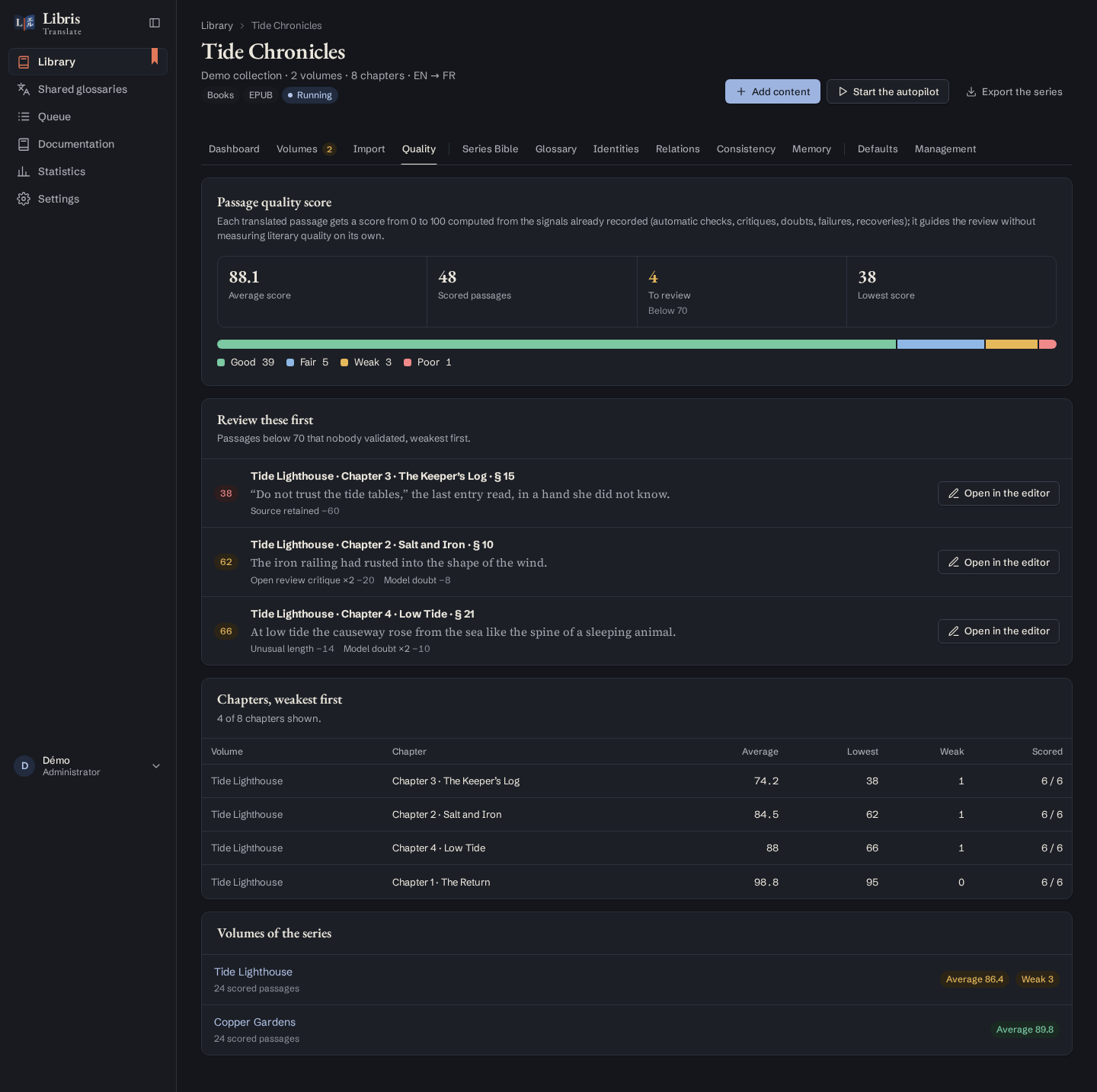Click the EPUB tag under the title
This screenshot has height=1092, width=1097.
(x=261, y=95)
